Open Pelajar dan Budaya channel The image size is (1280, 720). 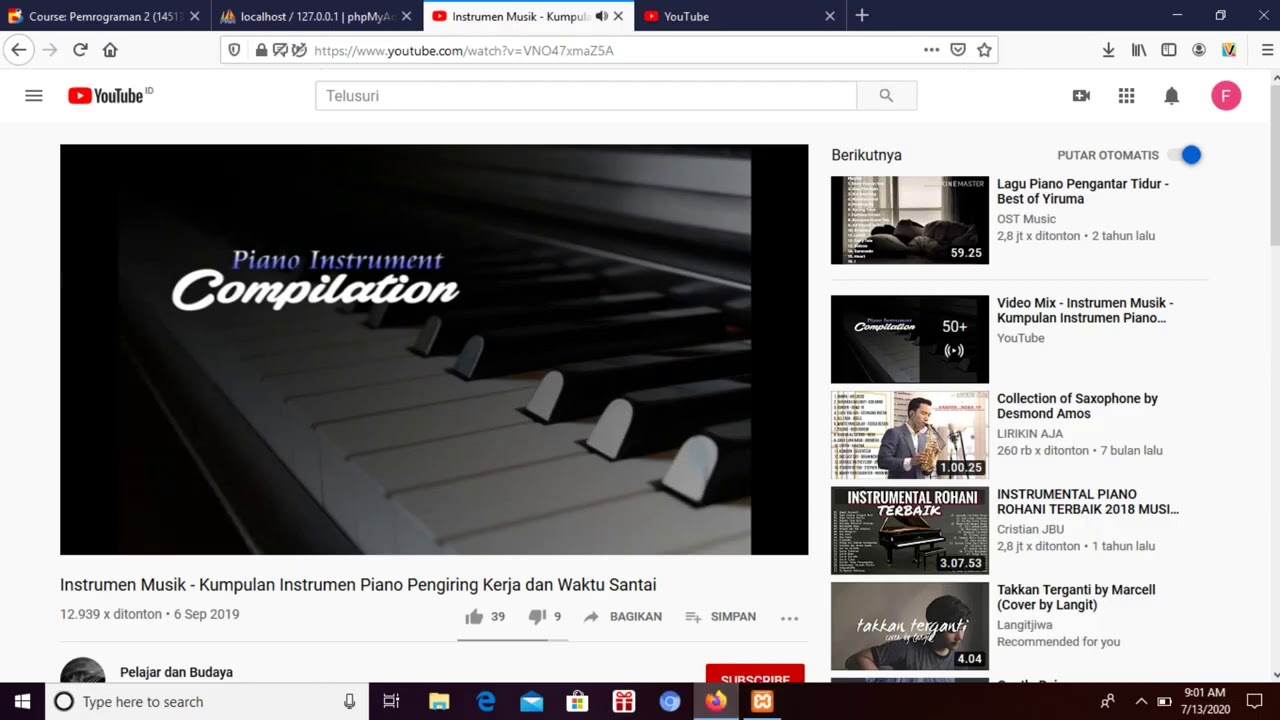coord(176,672)
